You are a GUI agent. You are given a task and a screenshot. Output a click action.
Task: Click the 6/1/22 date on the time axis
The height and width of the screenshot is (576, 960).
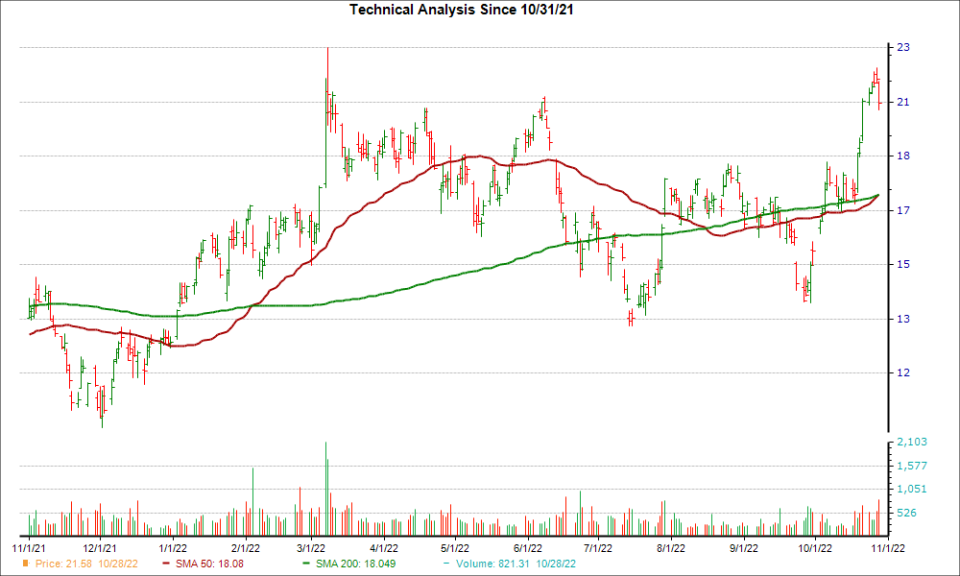tap(527, 547)
